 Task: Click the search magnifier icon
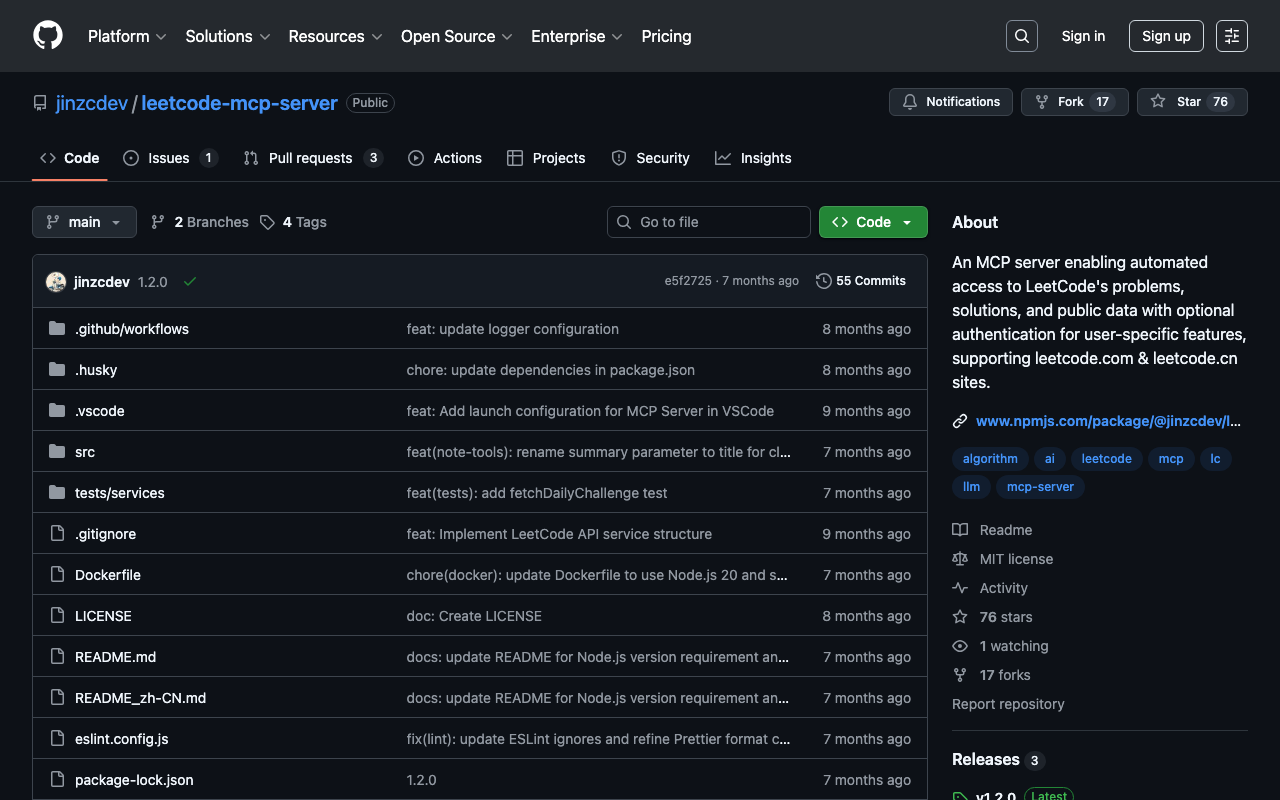click(x=1022, y=36)
